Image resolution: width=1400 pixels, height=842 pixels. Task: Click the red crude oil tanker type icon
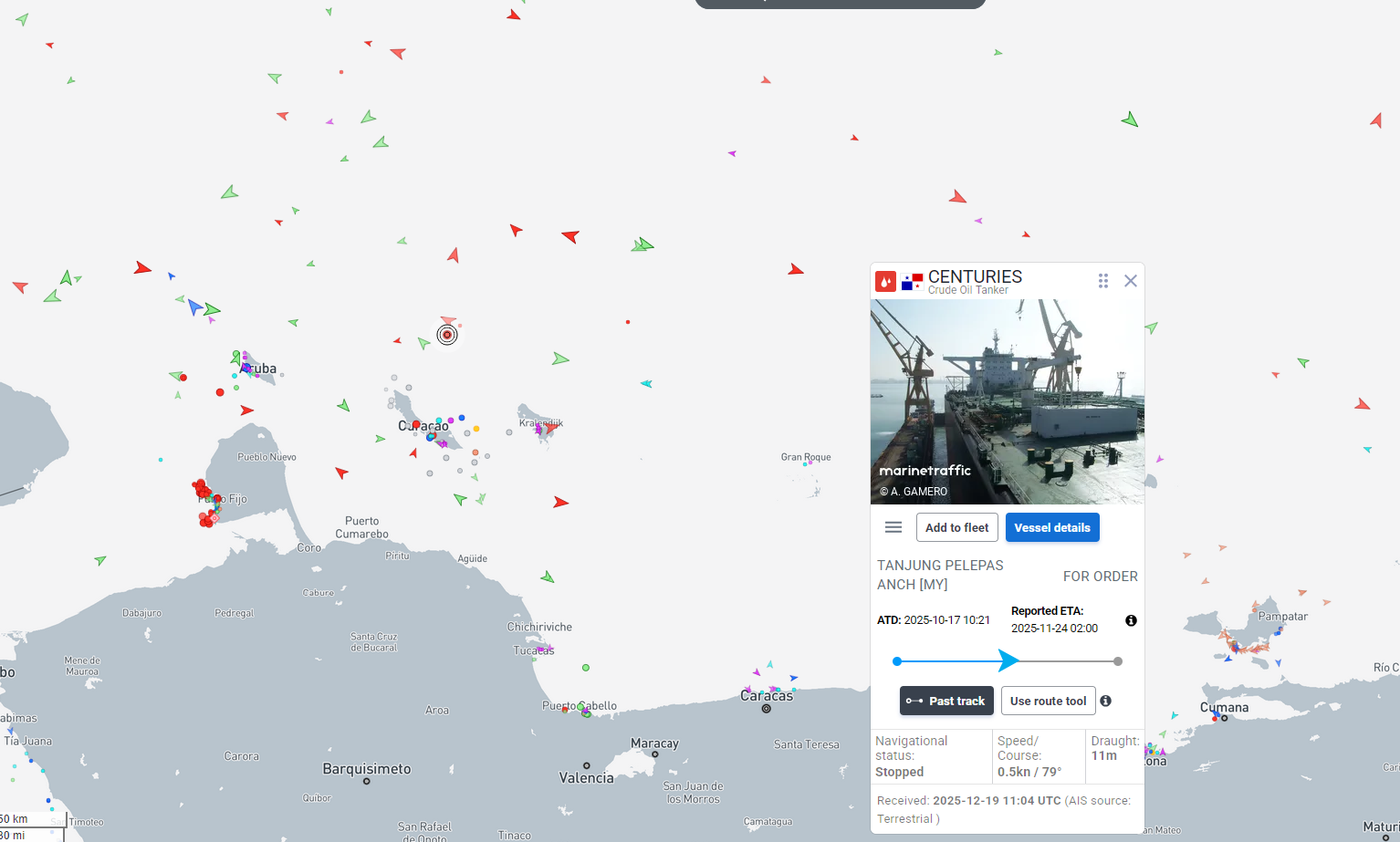tap(885, 281)
